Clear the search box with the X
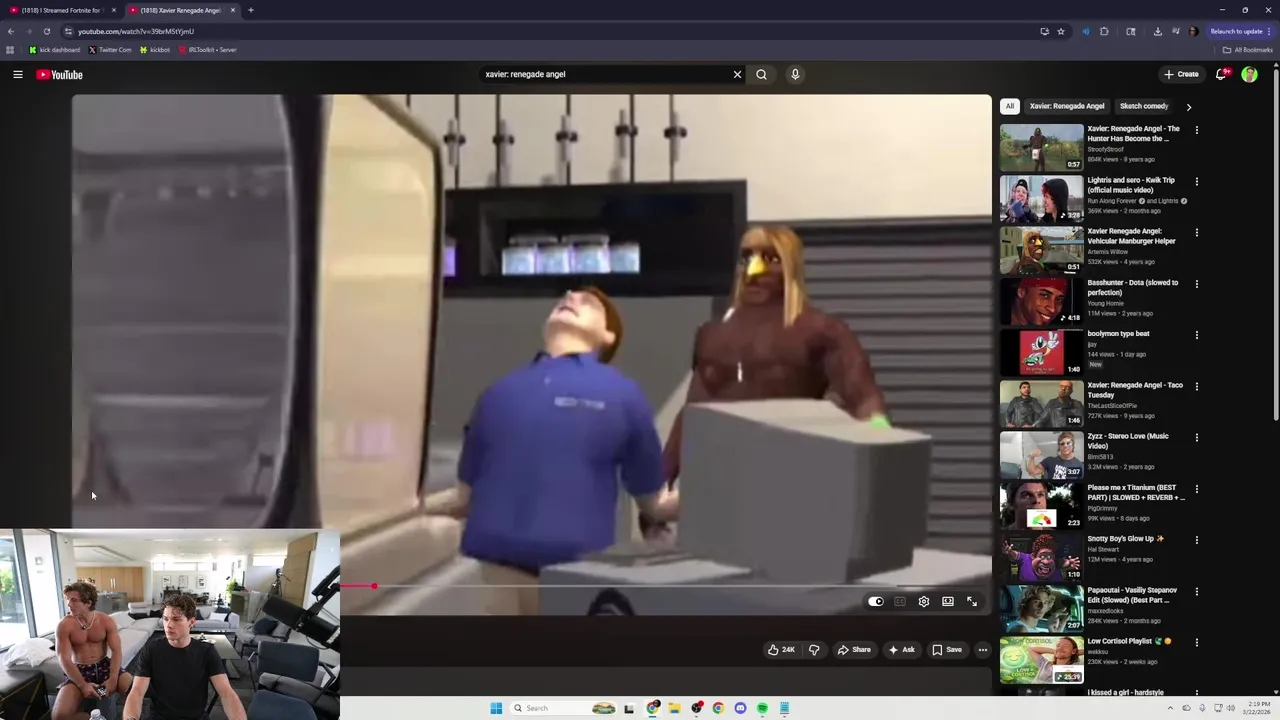 pos(737,74)
